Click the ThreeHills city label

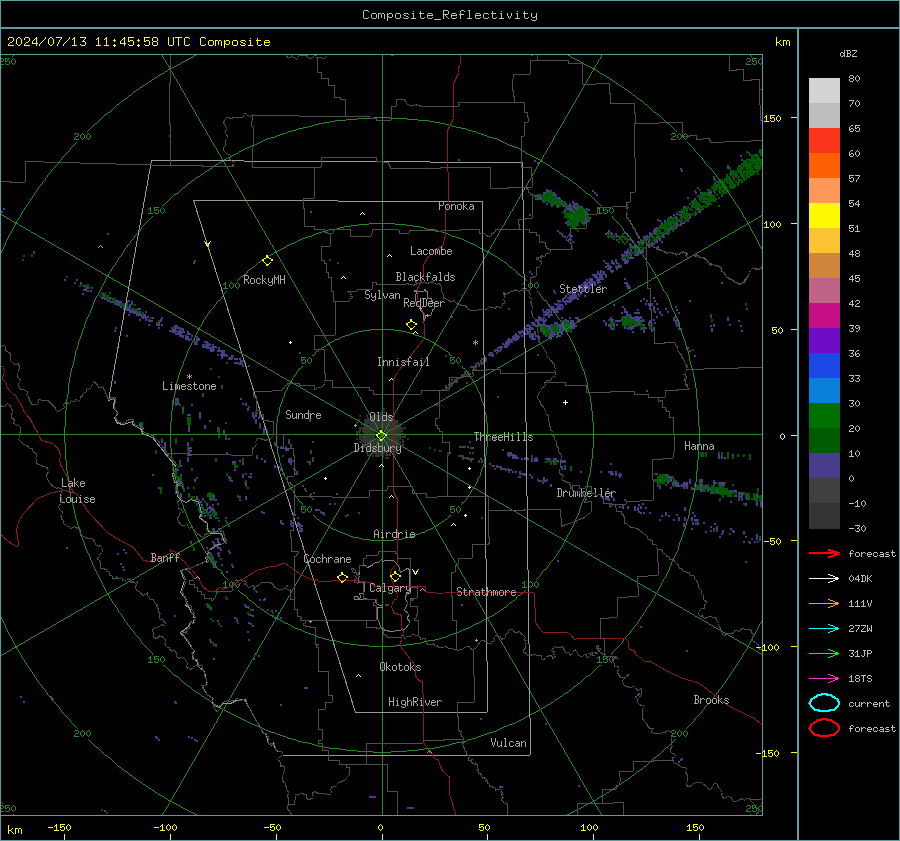click(503, 437)
